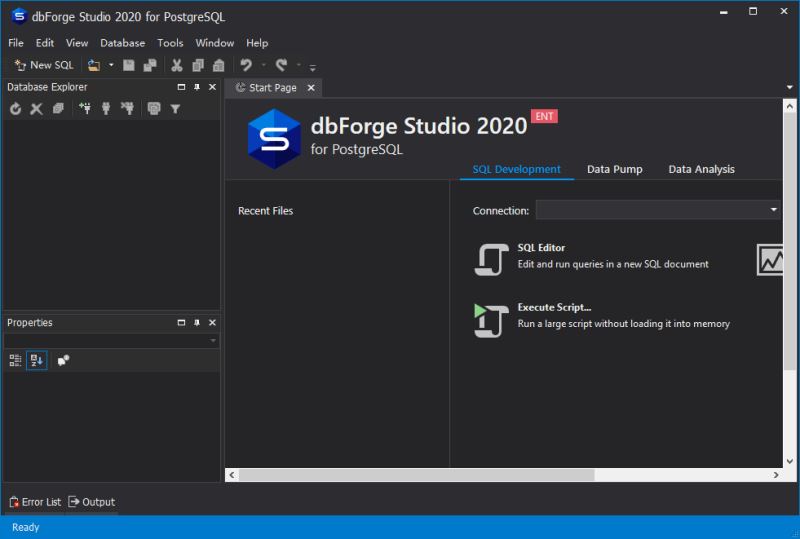The height and width of the screenshot is (539, 800).
Task: Open the Properties object selector dropdown
Action: tap(213, 341)
